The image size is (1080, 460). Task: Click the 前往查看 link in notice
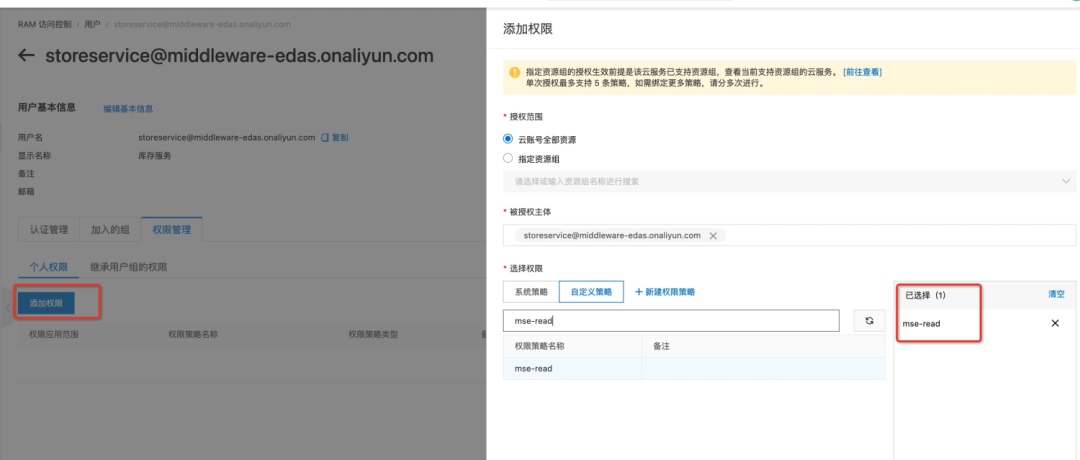[862, 72]
